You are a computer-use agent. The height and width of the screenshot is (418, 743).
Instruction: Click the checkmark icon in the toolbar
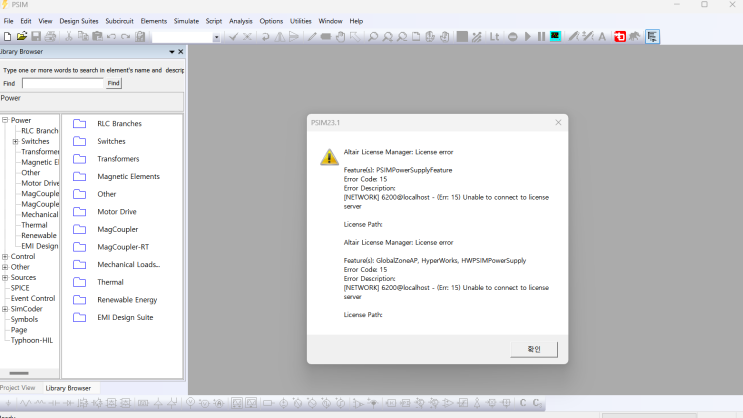pos(233,36)
